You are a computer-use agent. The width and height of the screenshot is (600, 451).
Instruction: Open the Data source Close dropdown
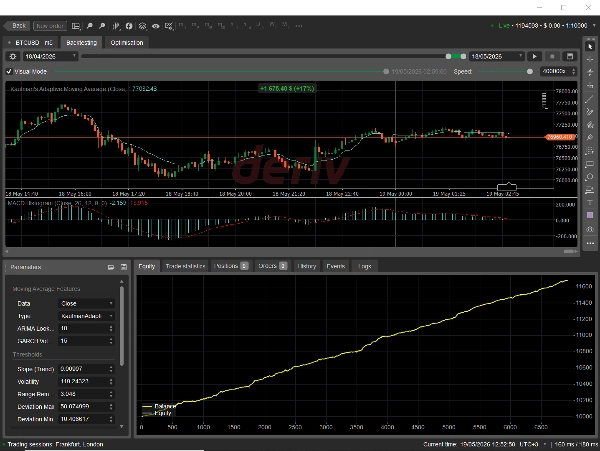[87, 303]
